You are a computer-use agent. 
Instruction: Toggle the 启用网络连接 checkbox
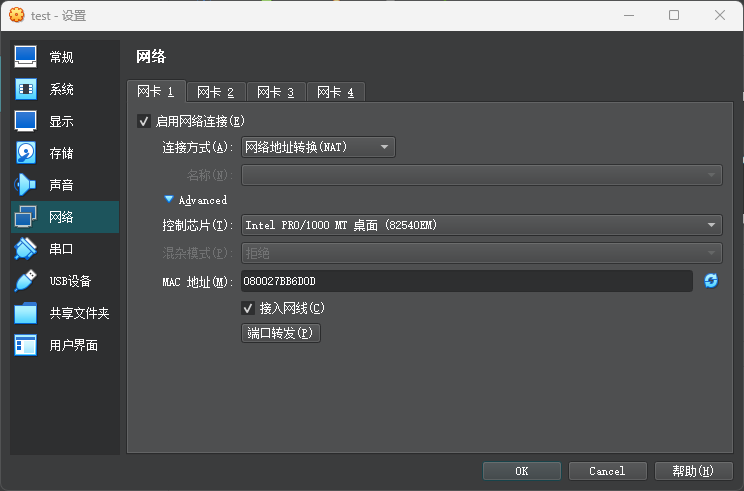[x=144, y=121]
